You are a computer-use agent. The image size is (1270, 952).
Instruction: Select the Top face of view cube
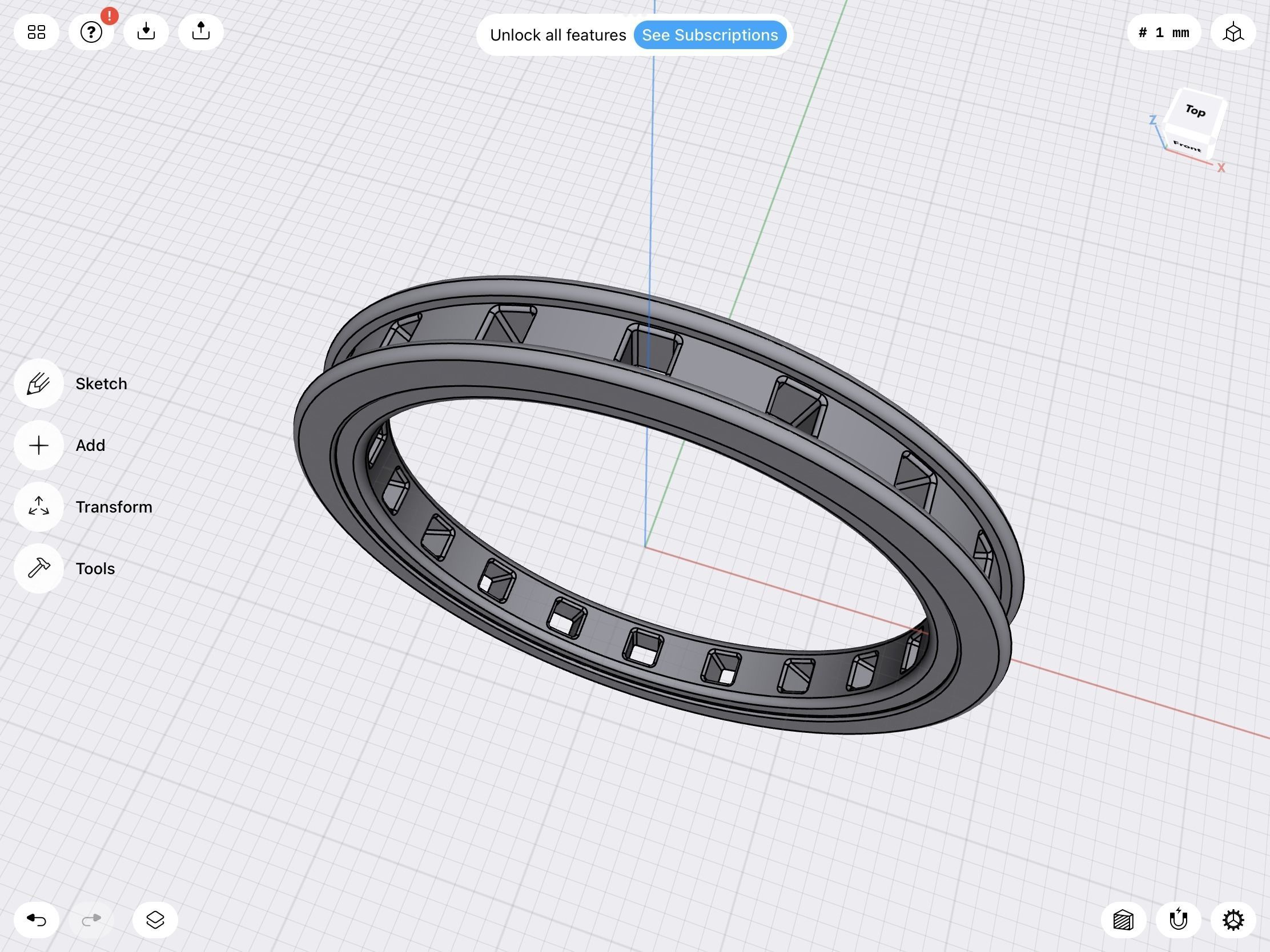[x=1196, y=110]
